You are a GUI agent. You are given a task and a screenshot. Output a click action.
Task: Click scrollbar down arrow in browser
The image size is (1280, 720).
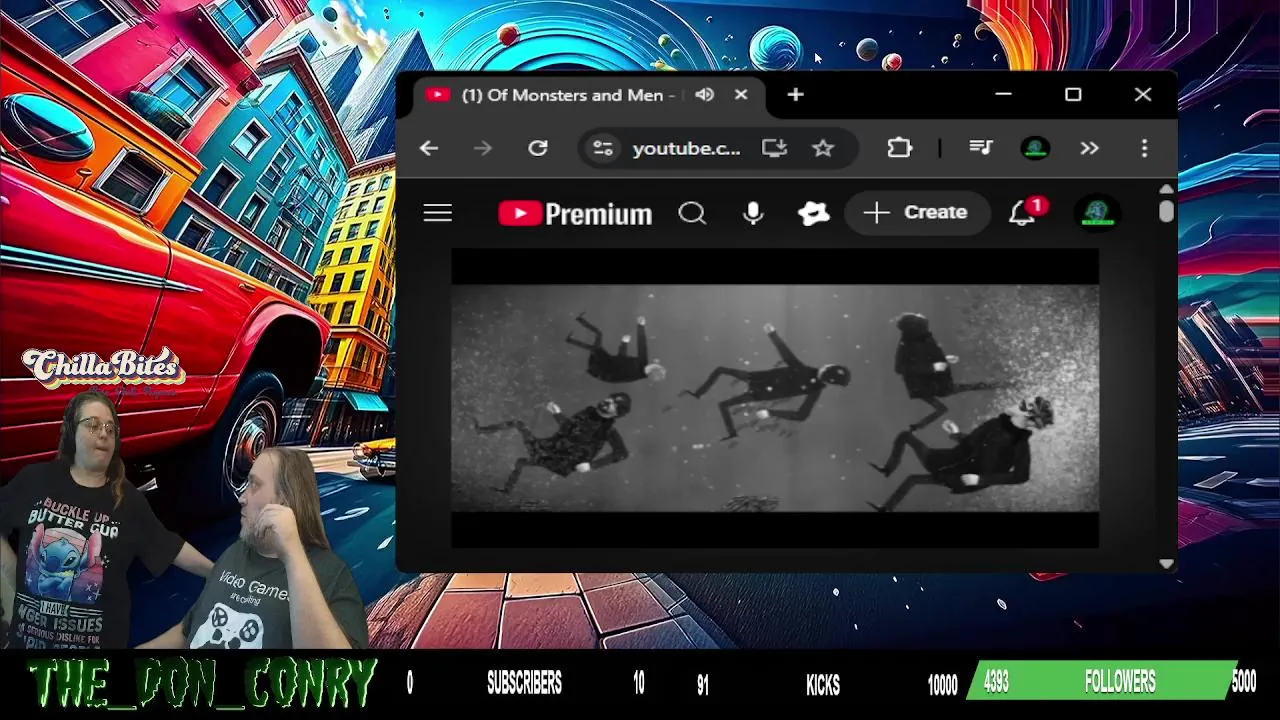point(1166,564)
